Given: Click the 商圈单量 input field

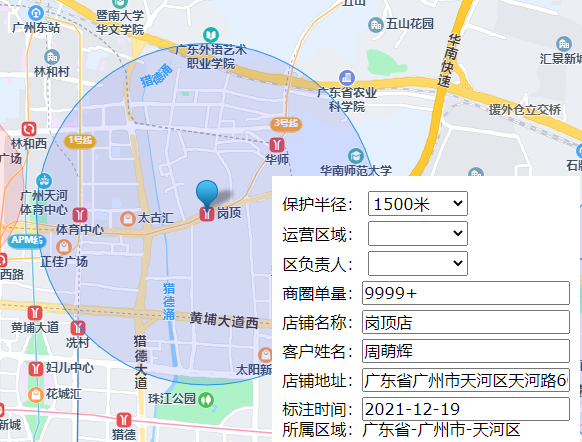Looking at the screenshot, I should [x=466, y=293].
